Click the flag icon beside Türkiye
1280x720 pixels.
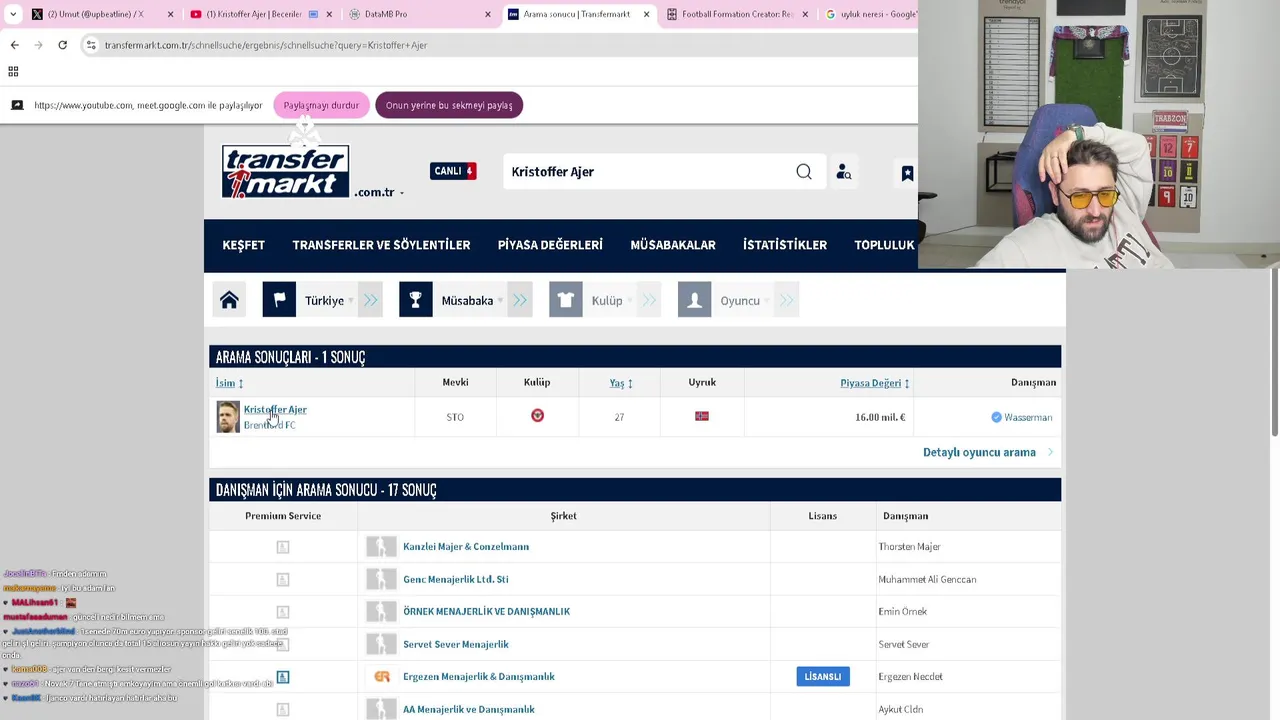click(279, 300)
